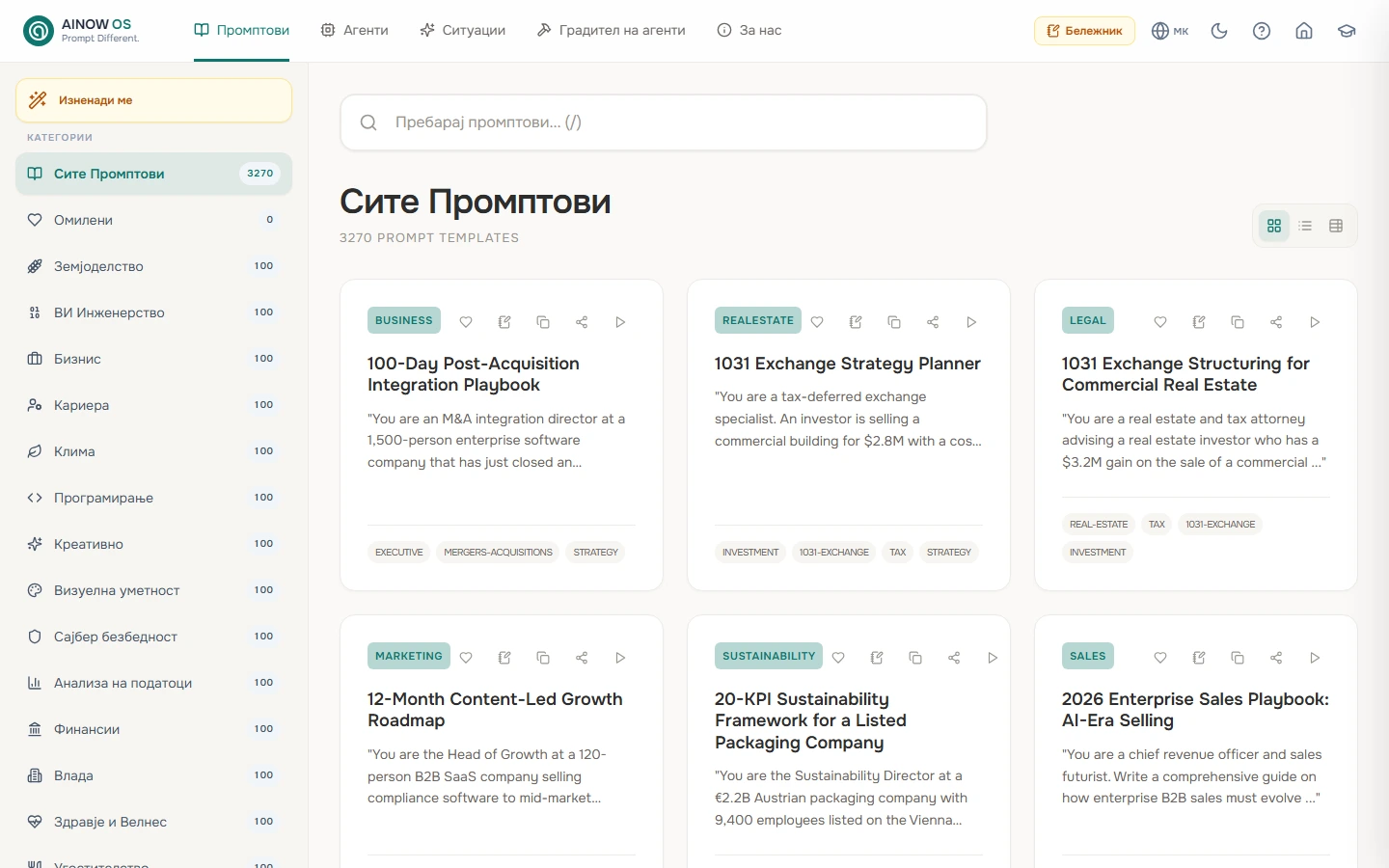Screen dimensions: 1389x868
Task: Run the 1031 Exchange Structuring for Commercial Real Estate prompt
Action: coord(1315,322)
